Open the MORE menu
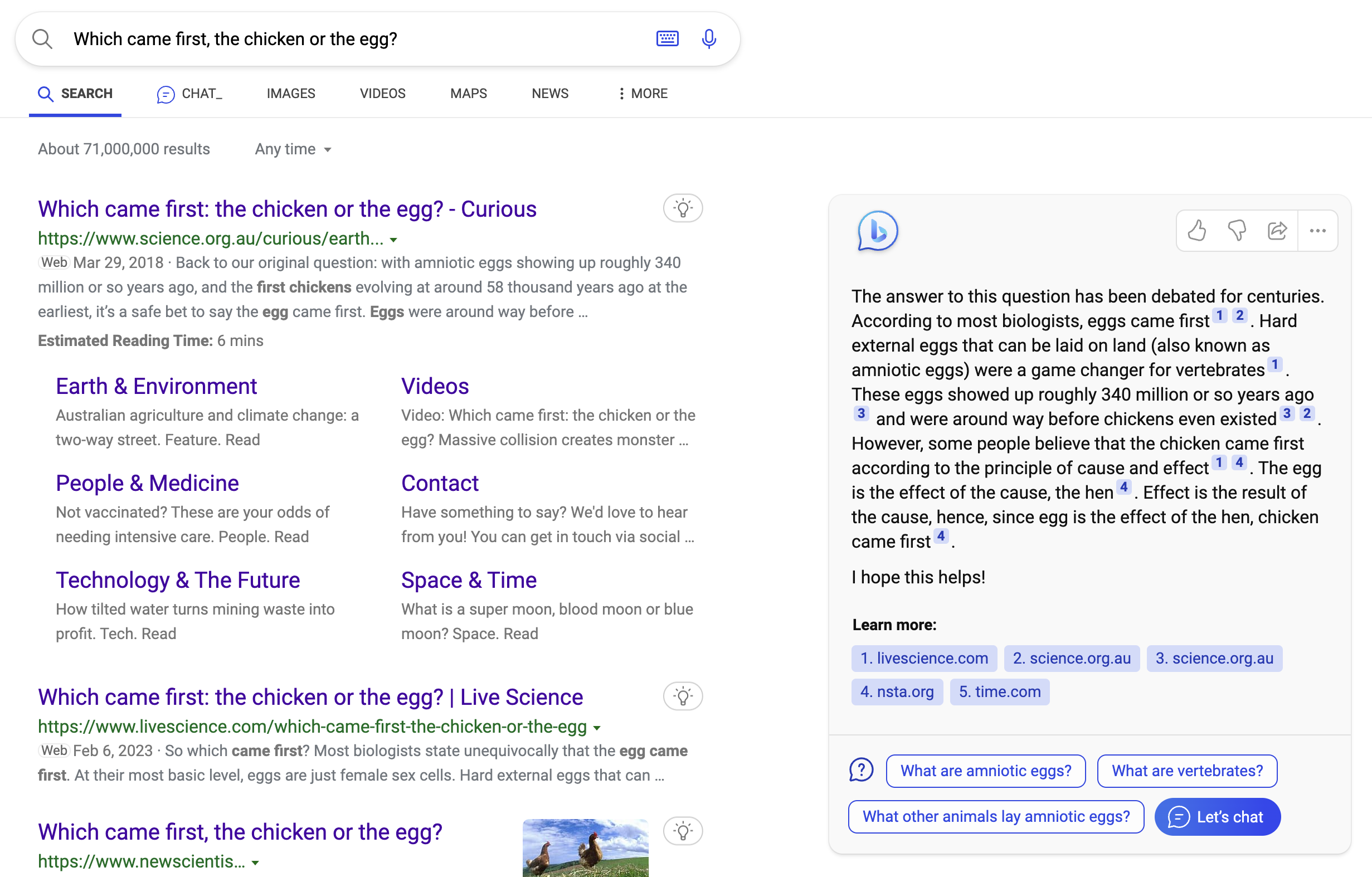 pos(643,94)
